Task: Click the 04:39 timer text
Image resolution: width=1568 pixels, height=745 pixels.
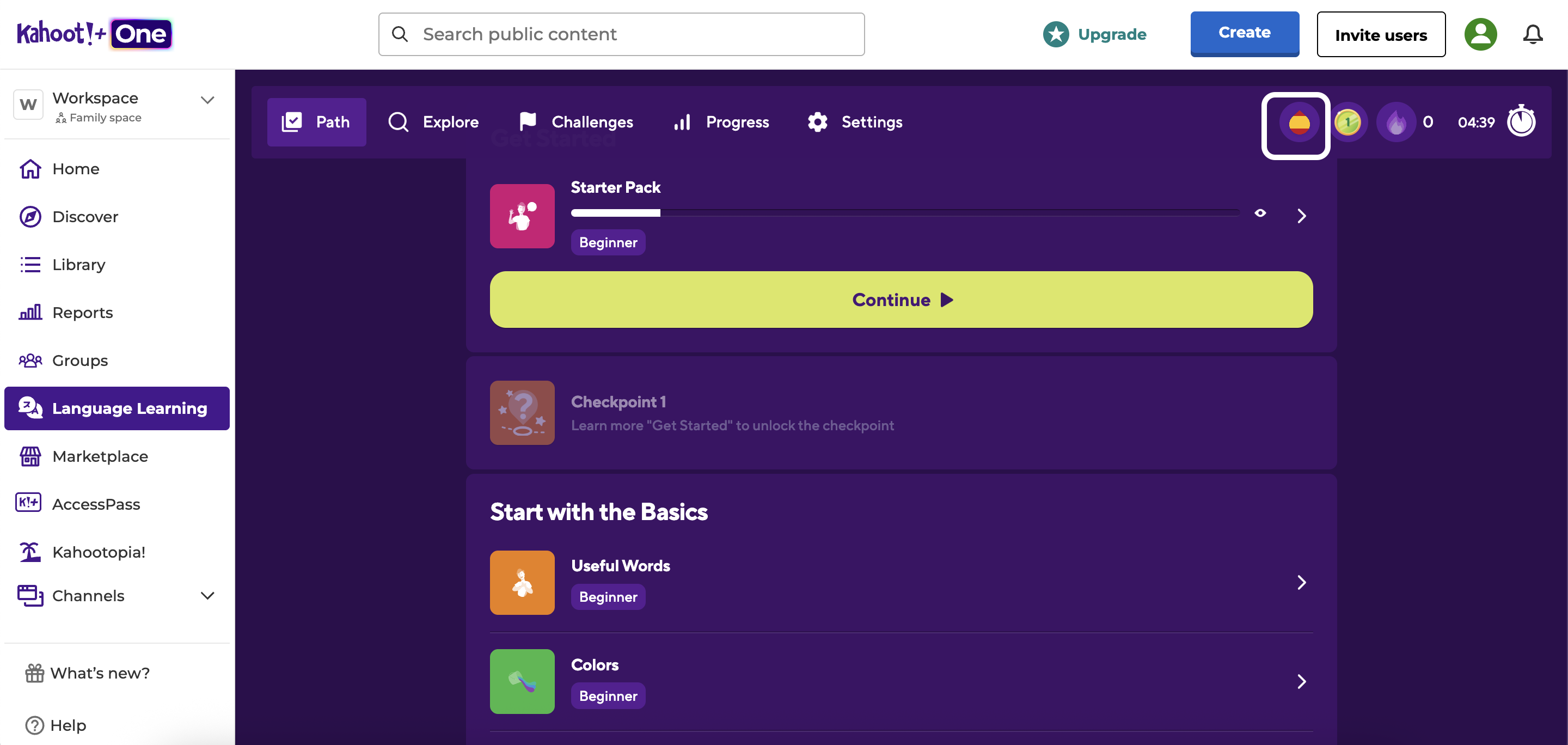Action: click(x=1476, y=123)
